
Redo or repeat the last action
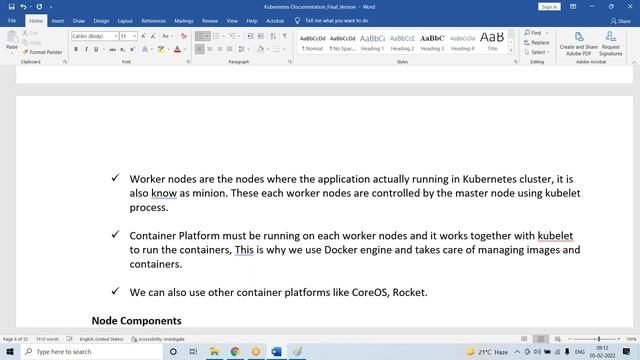39,7
